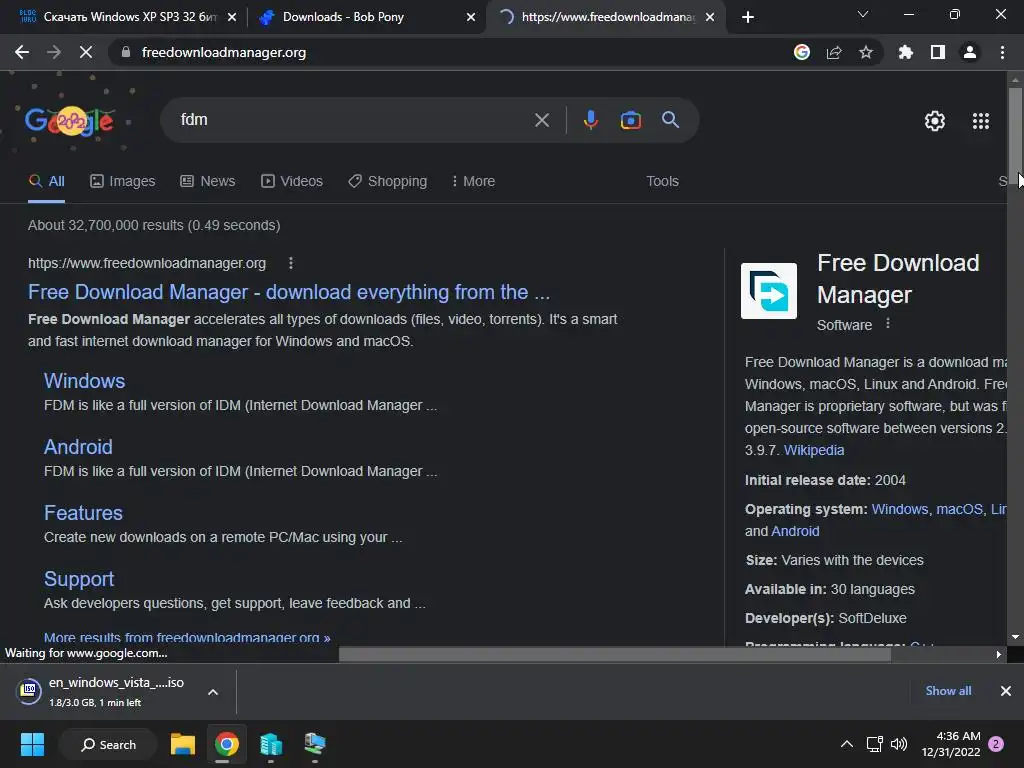1024x768 pixels.
Task: Stop loading the page
Action: 86,52
